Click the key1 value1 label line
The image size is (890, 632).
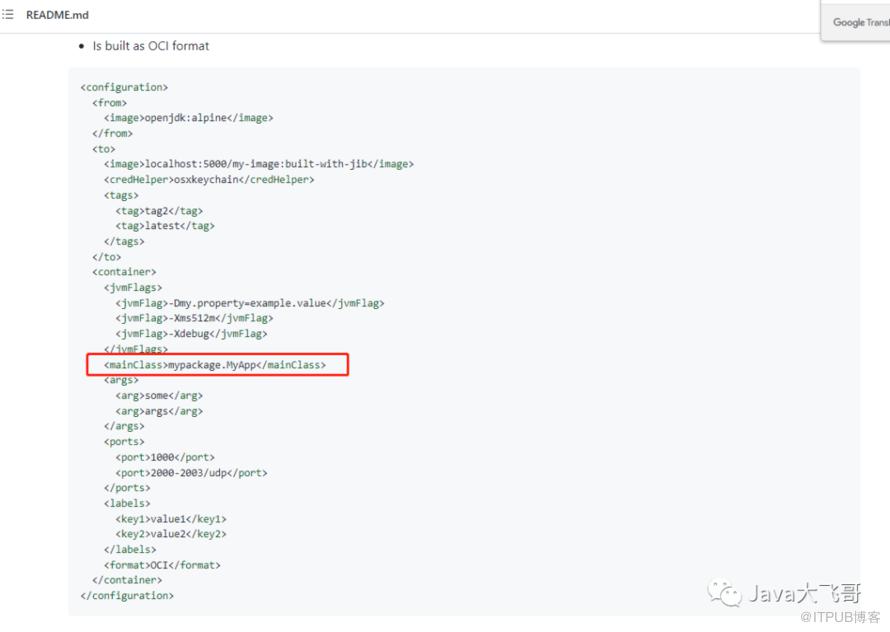[x=170, y=519]
